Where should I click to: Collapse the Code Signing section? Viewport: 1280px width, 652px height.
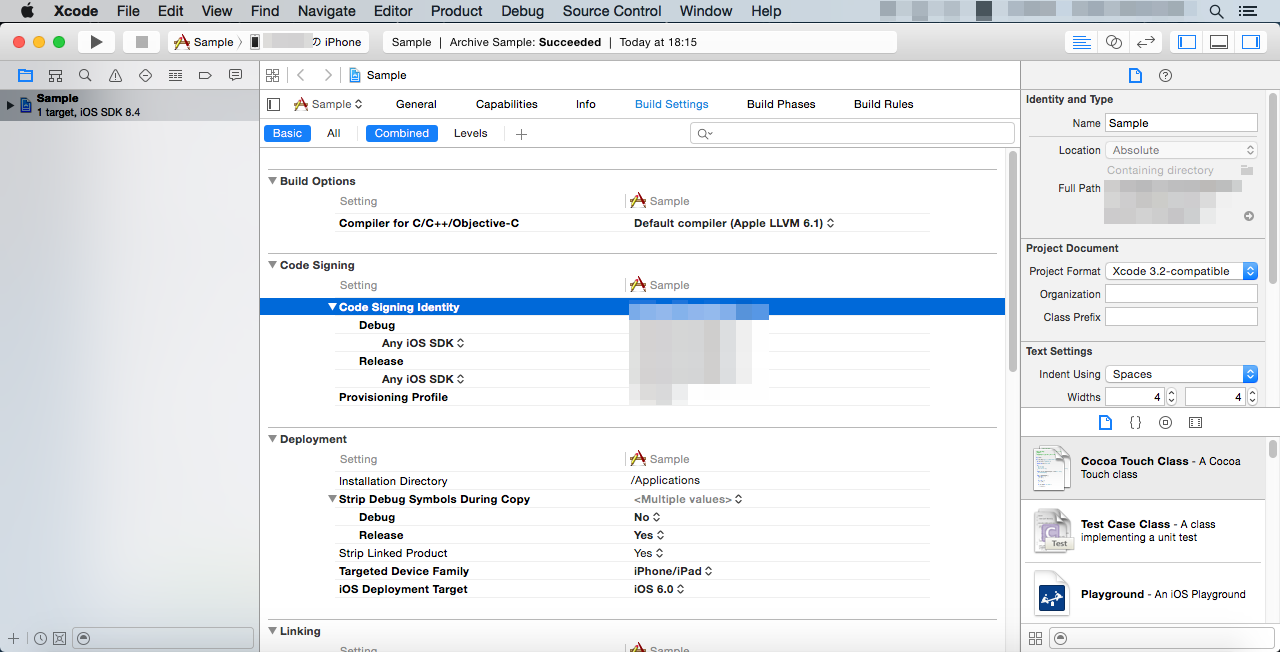[272, 265]
